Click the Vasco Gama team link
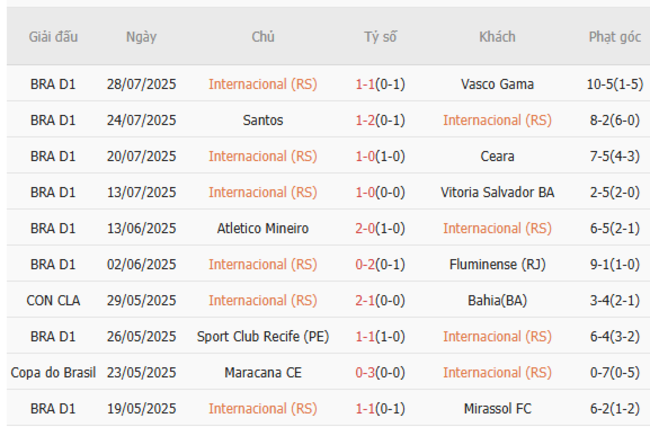Image resolution: width=650 pixels, height=427 pixels. (x=497, y=84)
